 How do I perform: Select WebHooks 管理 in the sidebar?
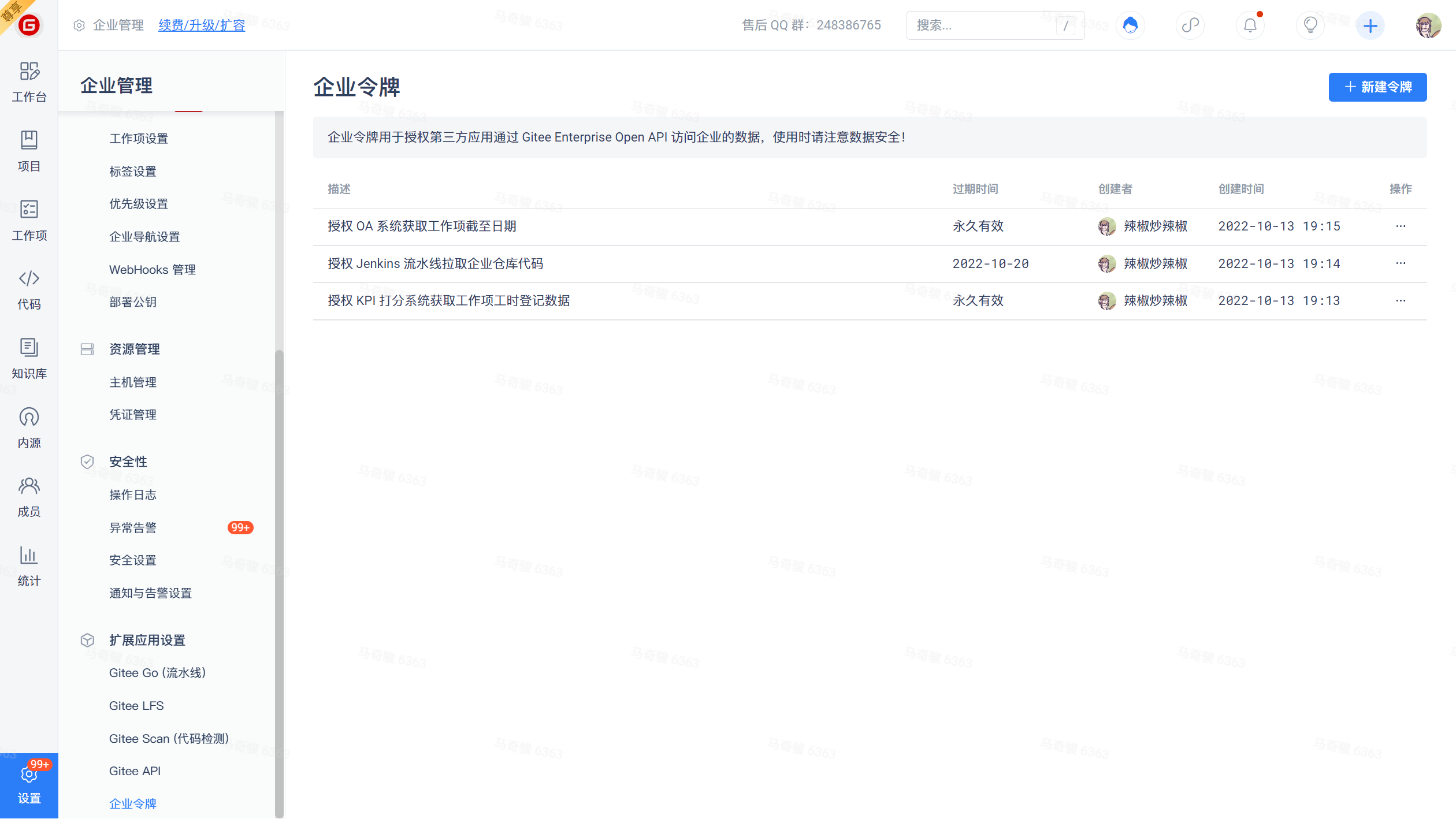click(153, 270)
